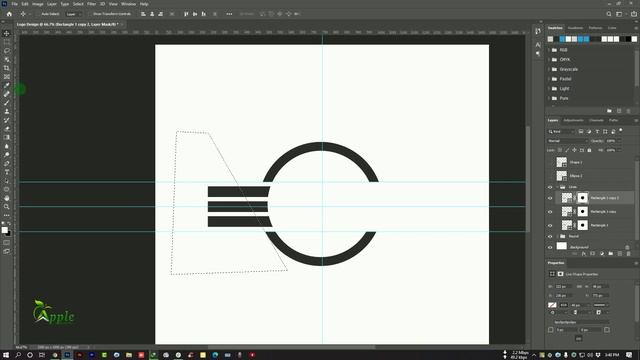This screenshot has height=360, width=640.
Task: Click the layer Opacity value field
Action: [x=611, y=141]
